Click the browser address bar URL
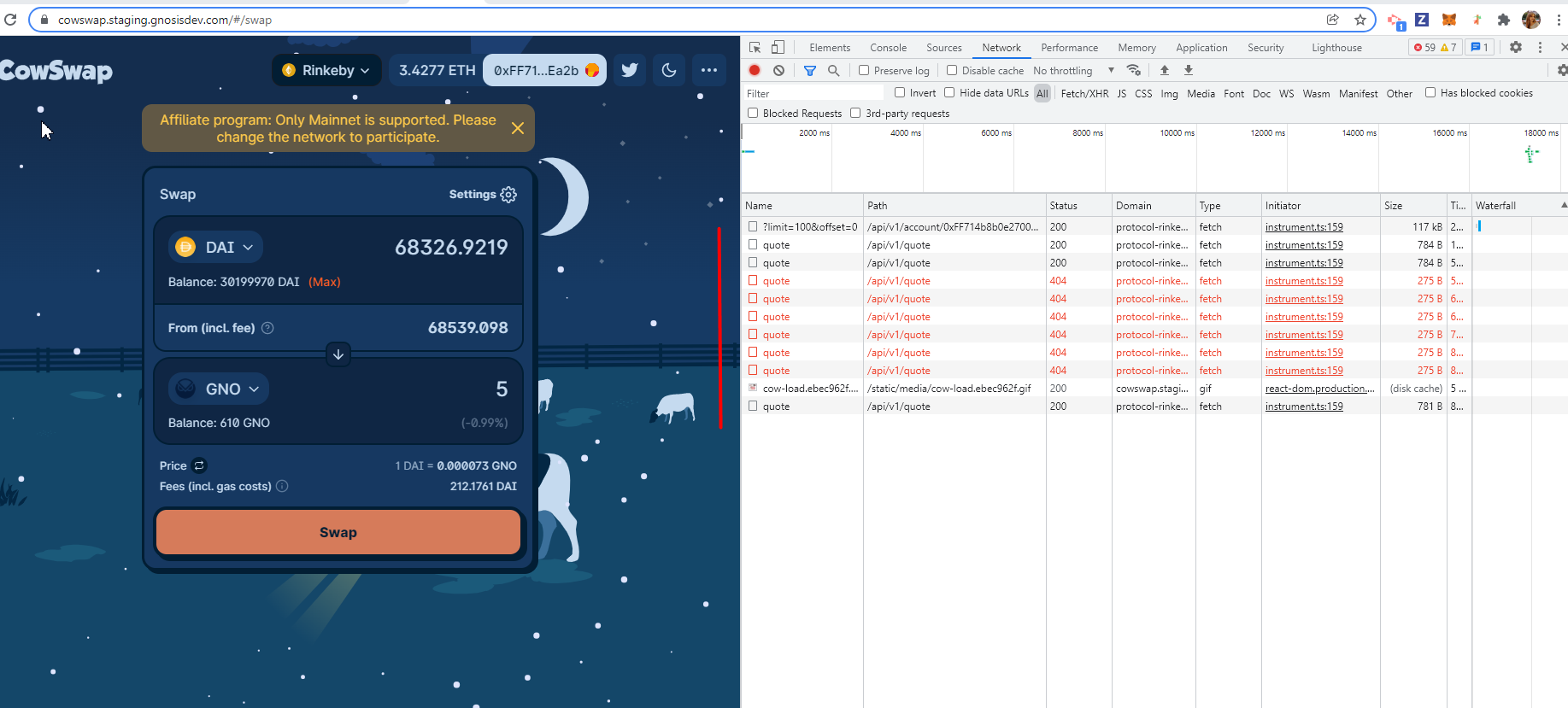This screenshot has width=1568, height=708. [165, 20]
